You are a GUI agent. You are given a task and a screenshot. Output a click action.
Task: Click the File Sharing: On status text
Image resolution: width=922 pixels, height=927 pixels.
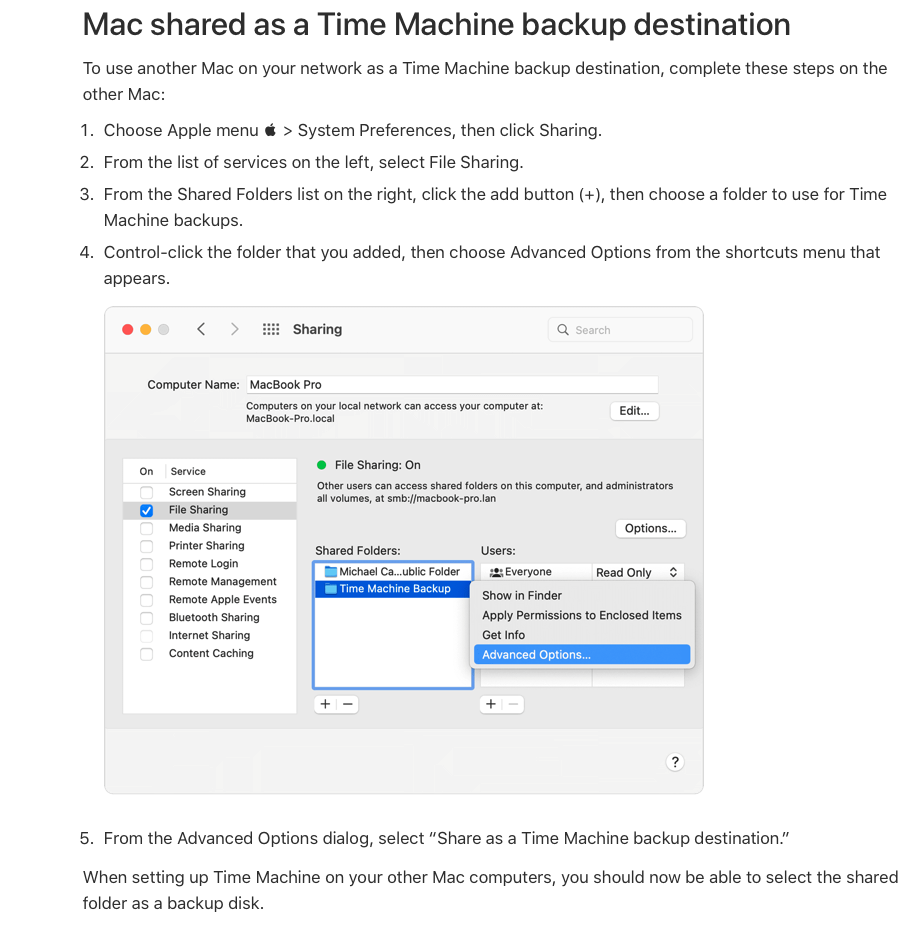378,465
